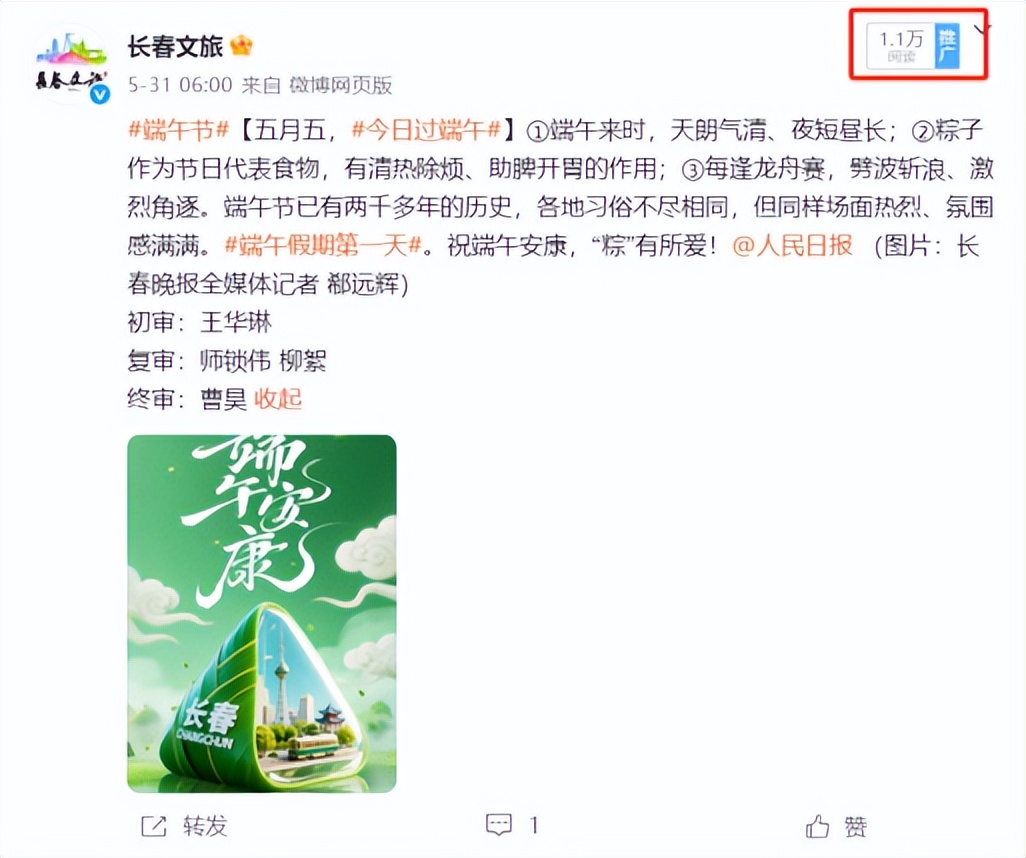
Task: View the 1.1万 阅读 read count
Action: pos(901,46)
